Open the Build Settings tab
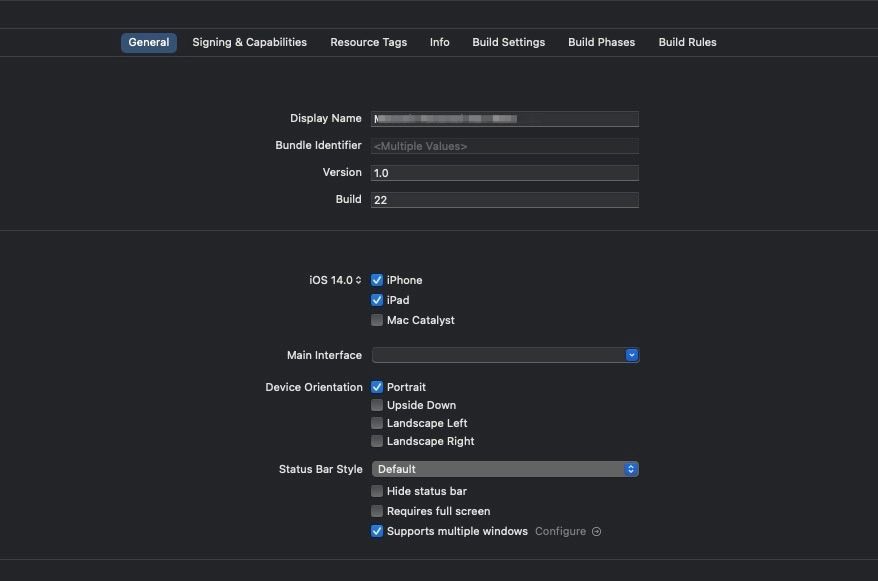This screenshot has height=581, width=878. pyautogui.click(x=508, y=42)
